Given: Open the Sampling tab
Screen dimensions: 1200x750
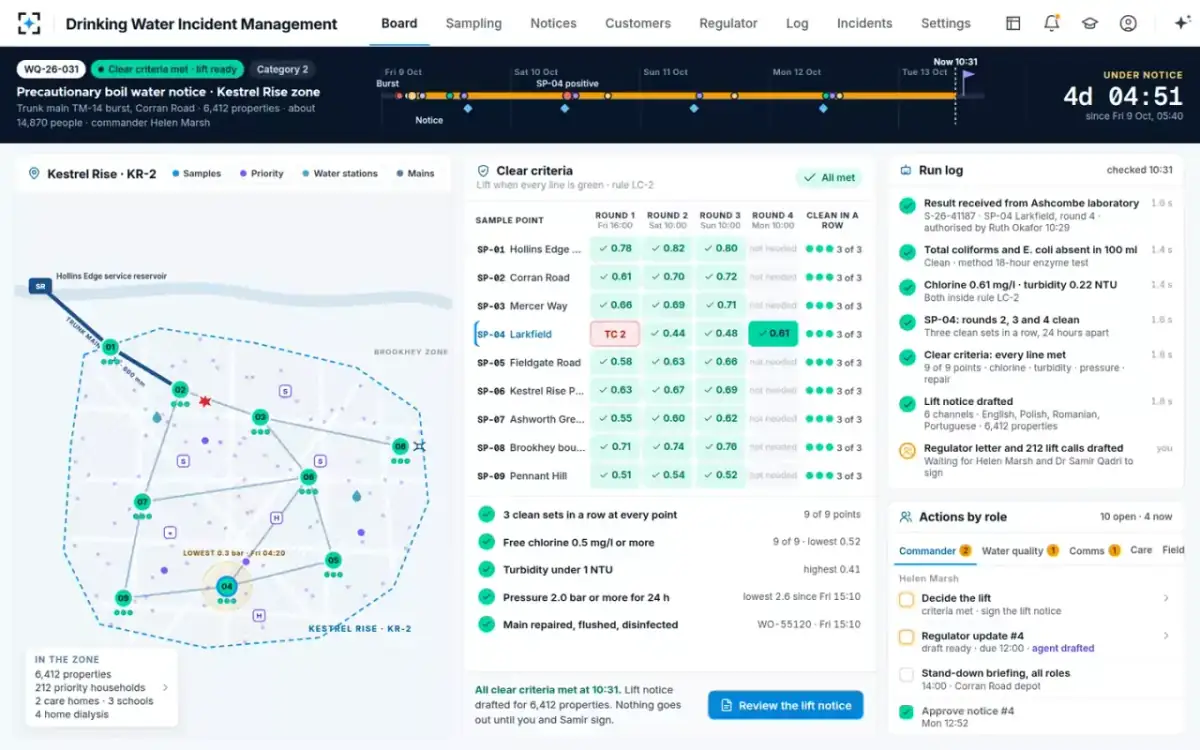Looking at the screenshot, I should 474,23.
